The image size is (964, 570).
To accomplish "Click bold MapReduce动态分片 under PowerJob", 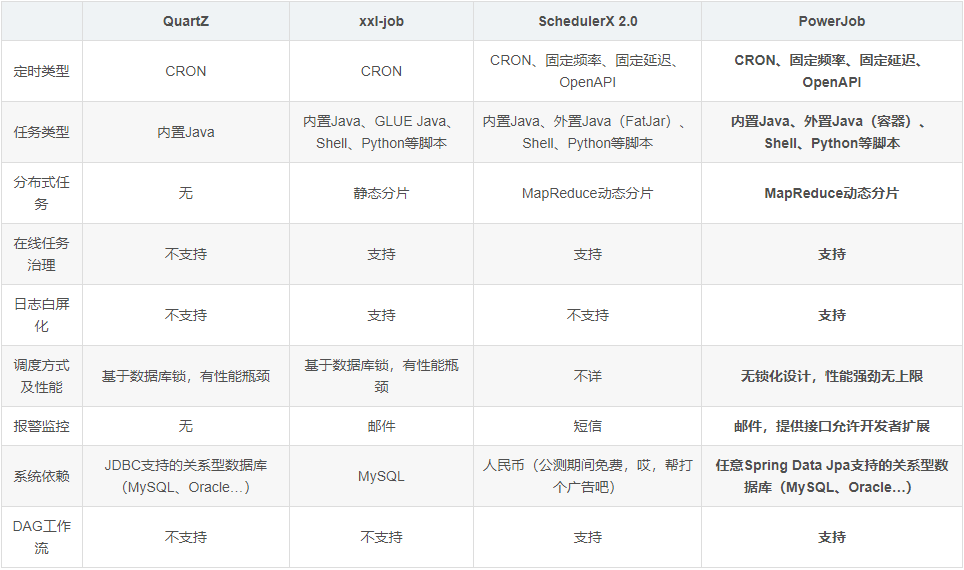I will point(831,193).
